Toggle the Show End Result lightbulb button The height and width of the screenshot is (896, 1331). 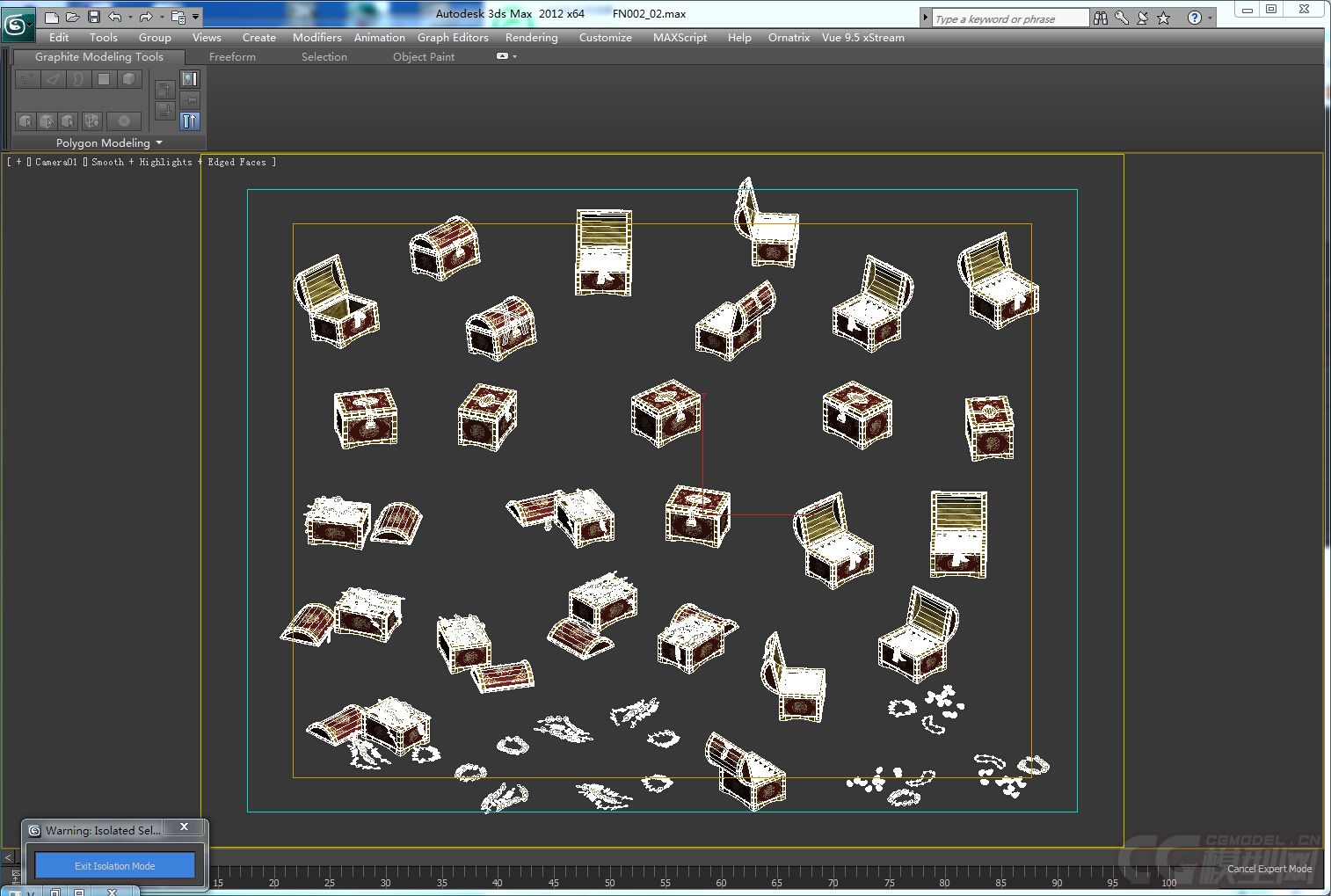pyautogui.click(x=190, y=79)
